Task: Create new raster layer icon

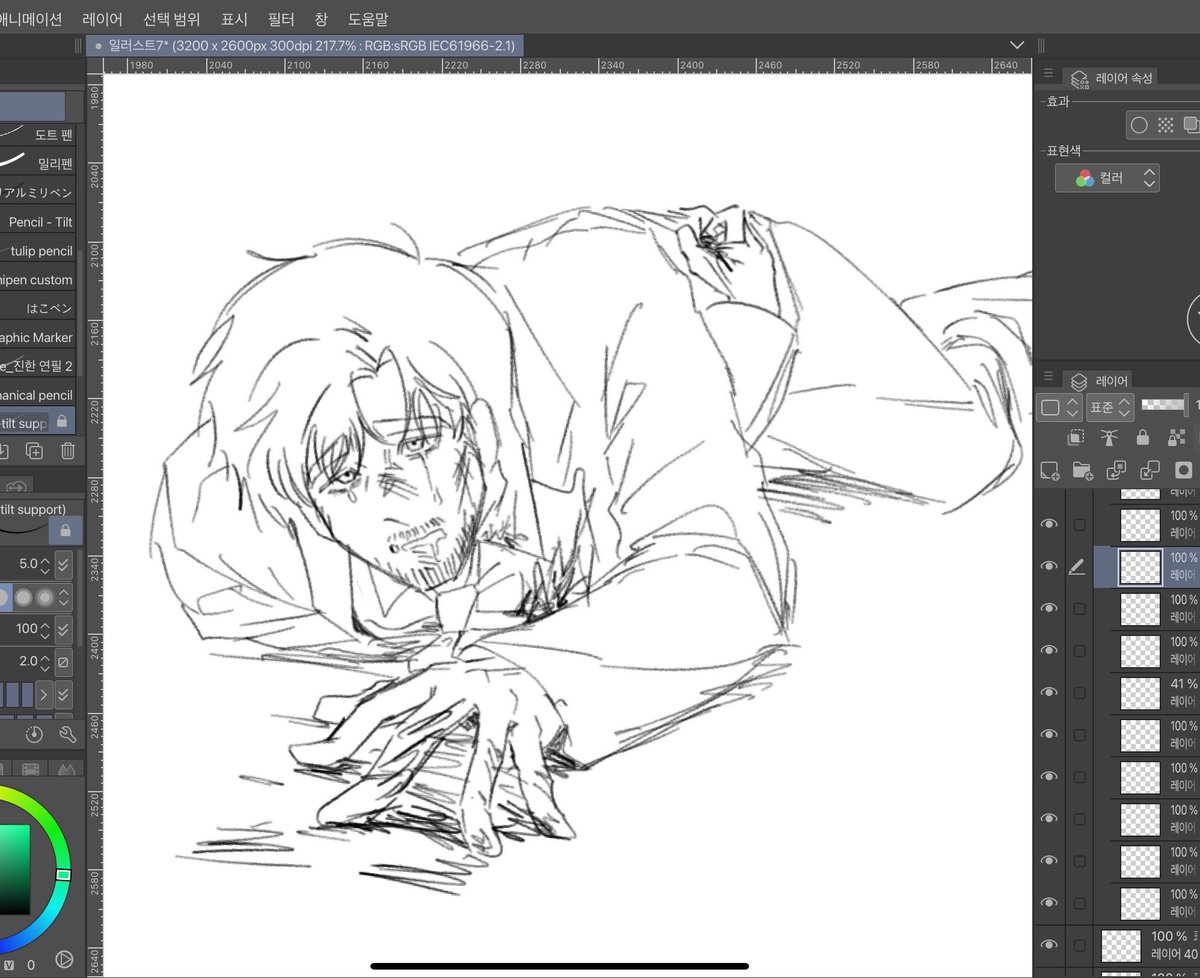Action: [x=1049, y=469]
